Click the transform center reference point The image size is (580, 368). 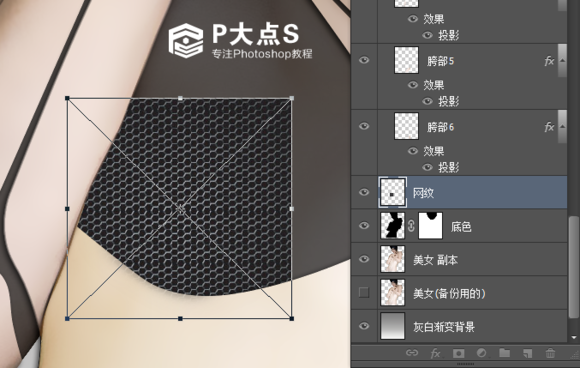[x=180, y=209]
